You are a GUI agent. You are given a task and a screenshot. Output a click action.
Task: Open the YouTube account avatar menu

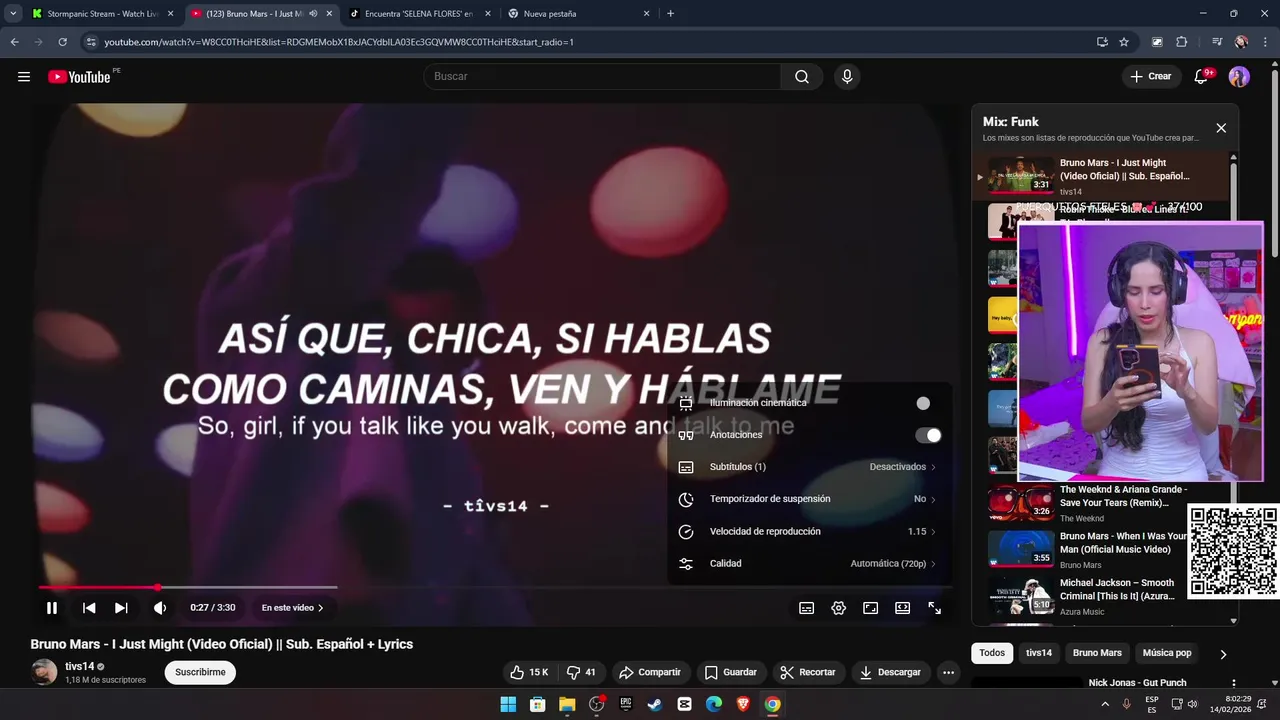tap(1239, 77)
